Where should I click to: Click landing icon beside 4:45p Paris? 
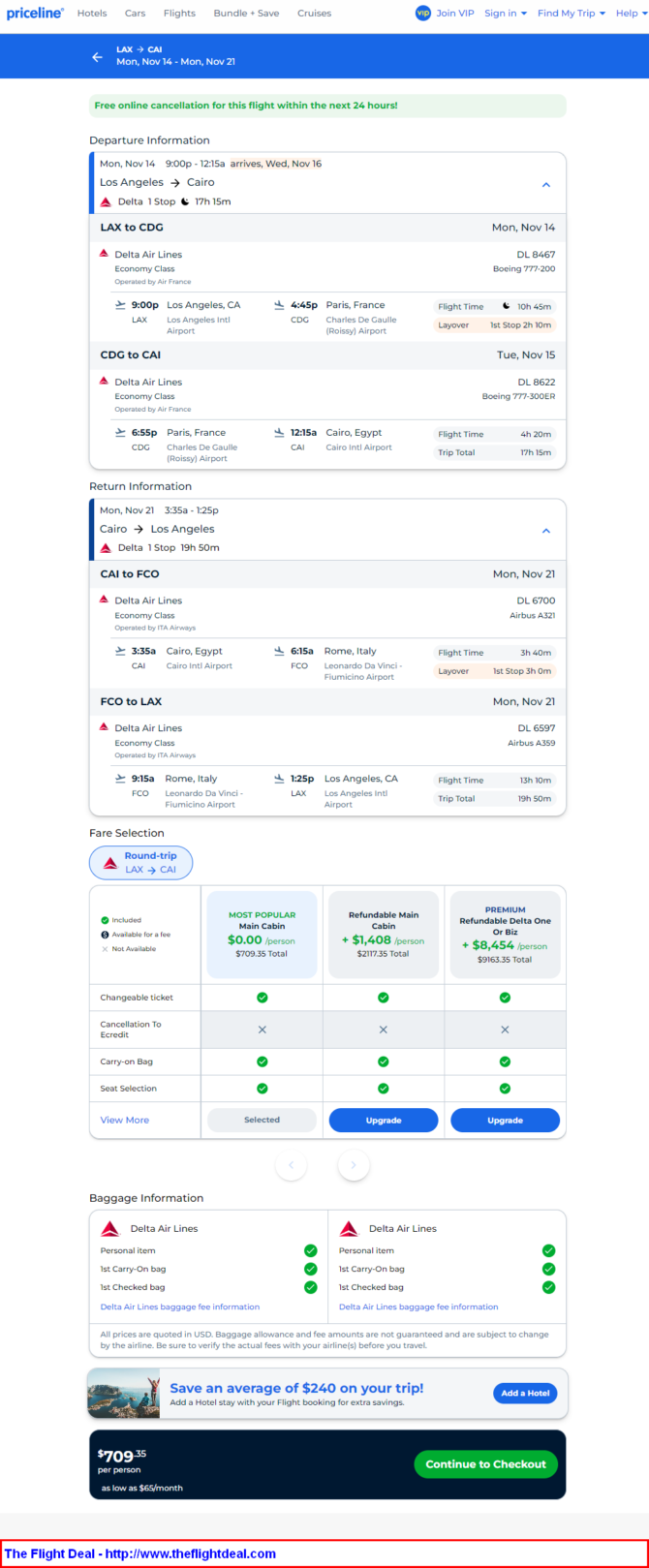[280, 304]
